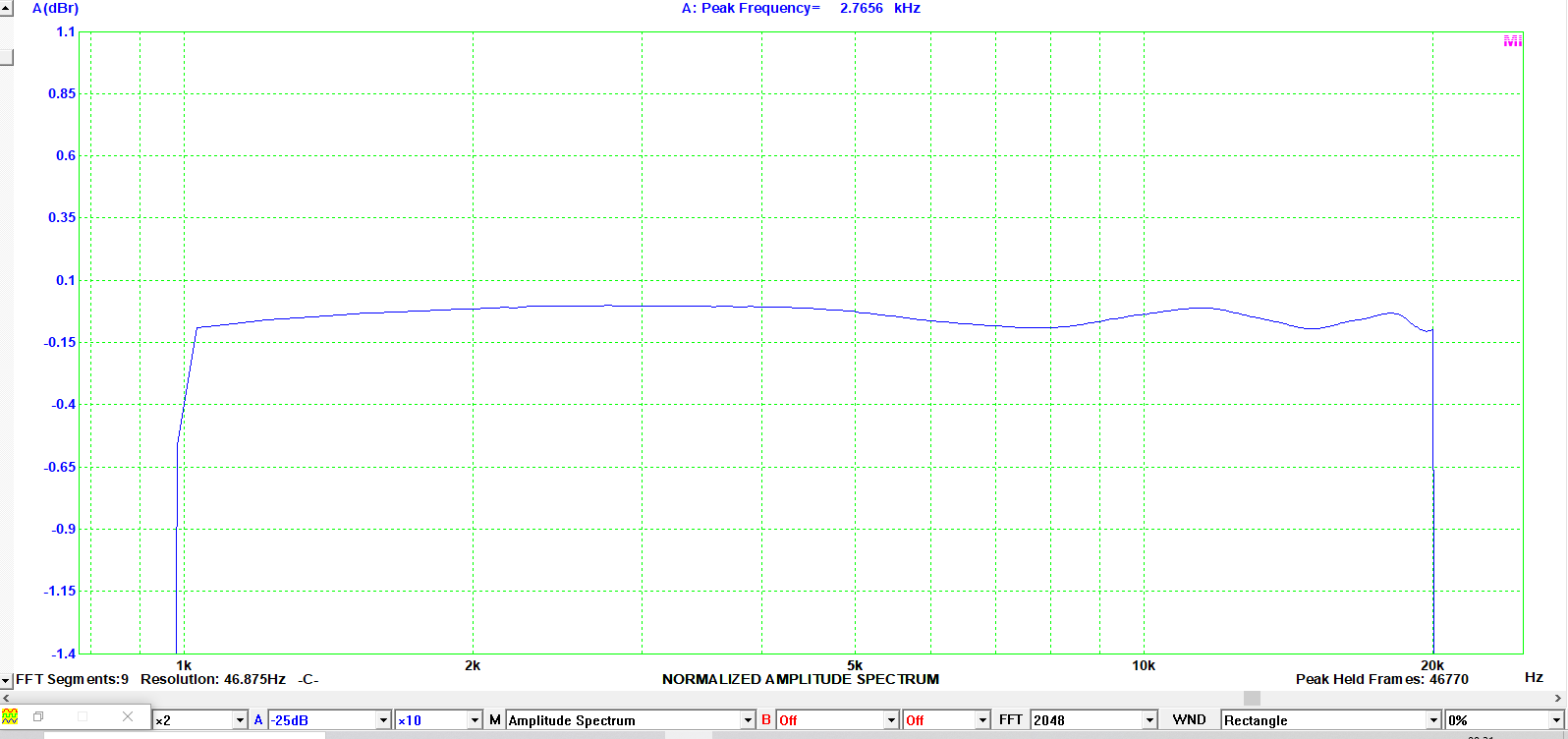Click the close X icon in the bottom toolbar

click(x=128, y=716)
